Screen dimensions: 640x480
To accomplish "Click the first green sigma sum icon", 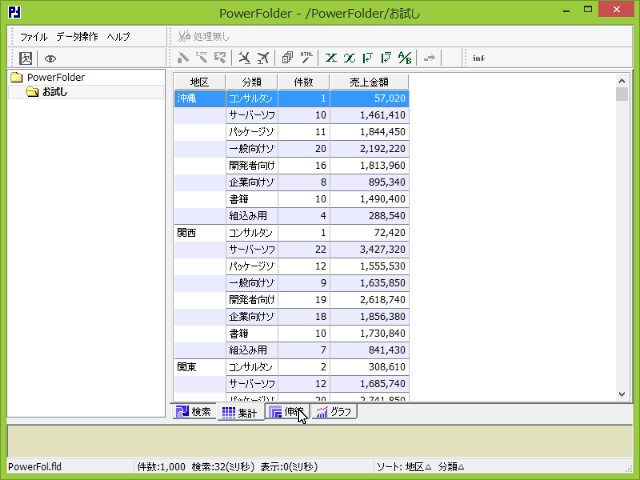I will pyautogui.click(x=331, y=58).
